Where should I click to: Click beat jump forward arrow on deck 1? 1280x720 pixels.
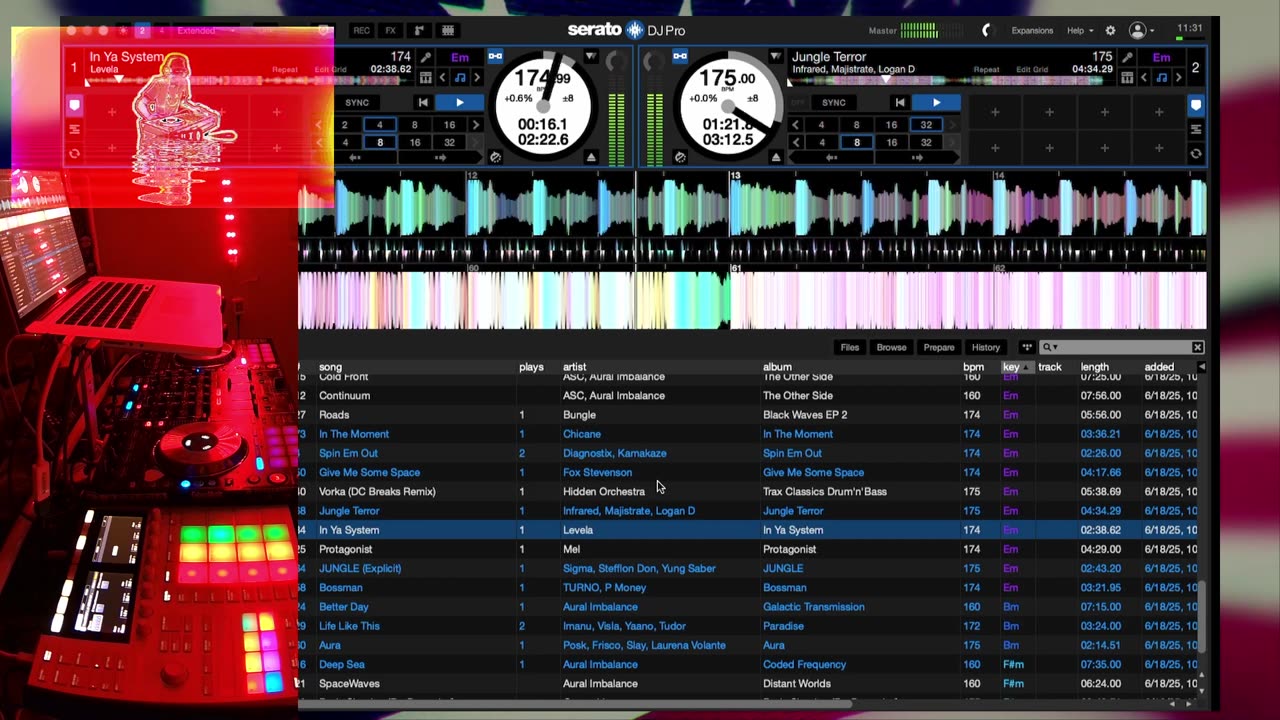(440, 158)
